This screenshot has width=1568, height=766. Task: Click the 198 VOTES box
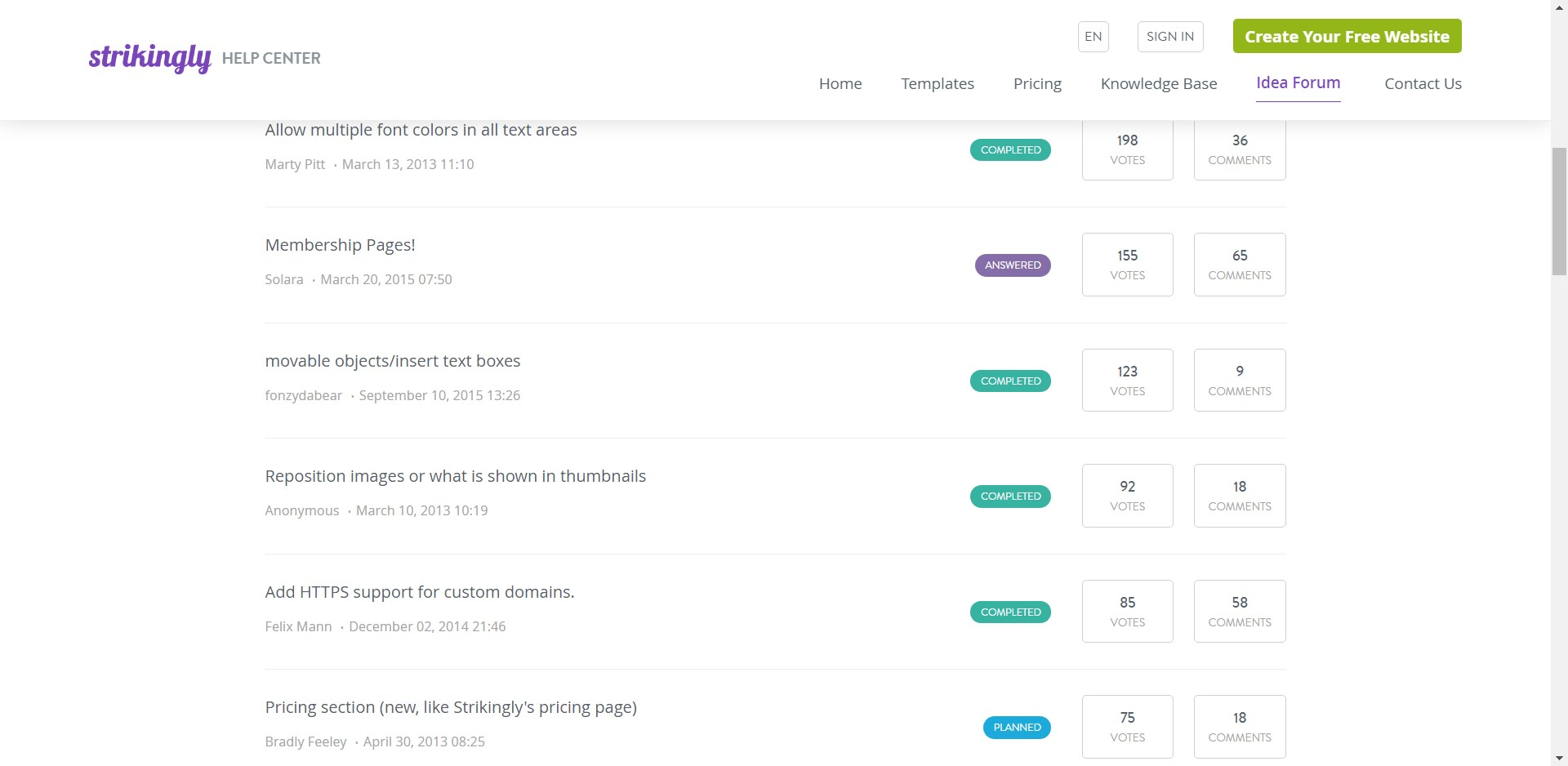1127,149
